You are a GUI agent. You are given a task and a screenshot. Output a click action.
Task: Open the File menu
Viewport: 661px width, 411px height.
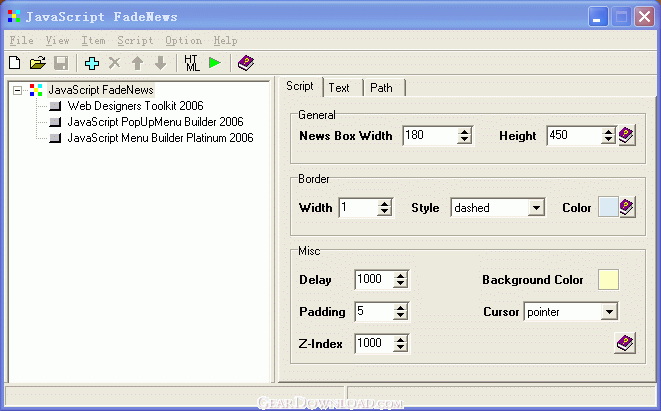(21, 40)
